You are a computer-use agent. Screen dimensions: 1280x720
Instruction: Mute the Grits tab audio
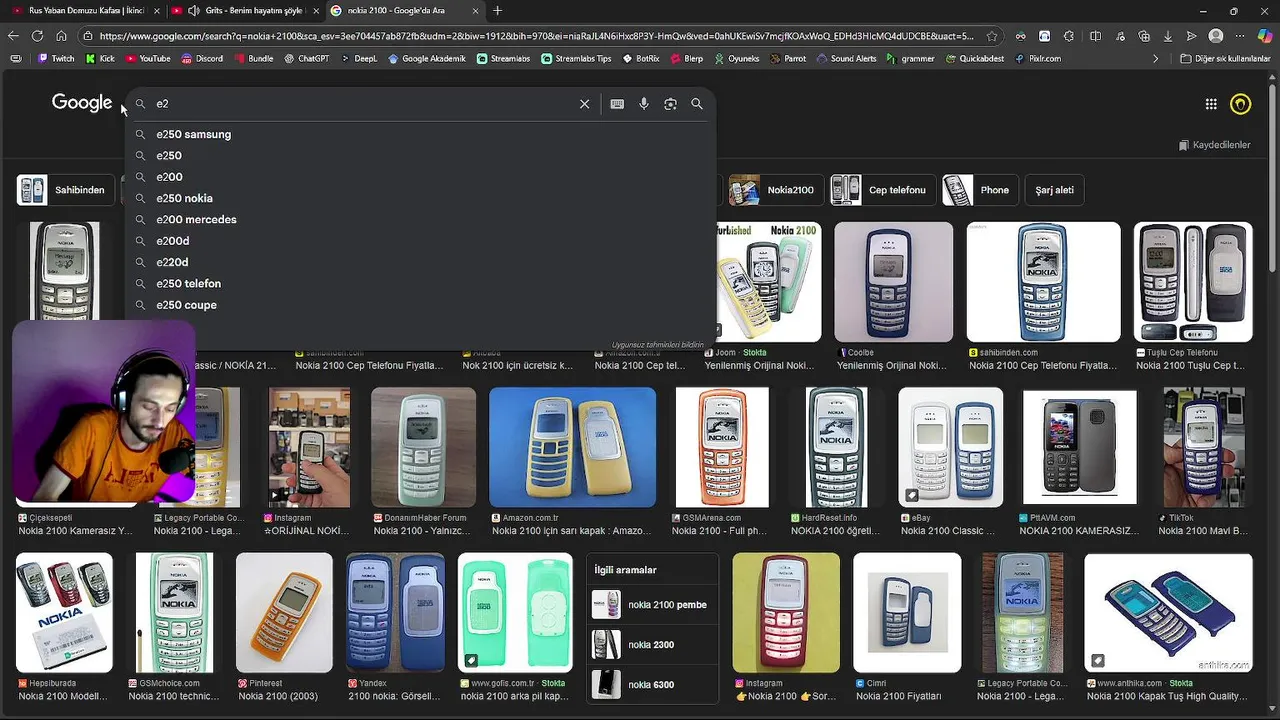[193, 11]
